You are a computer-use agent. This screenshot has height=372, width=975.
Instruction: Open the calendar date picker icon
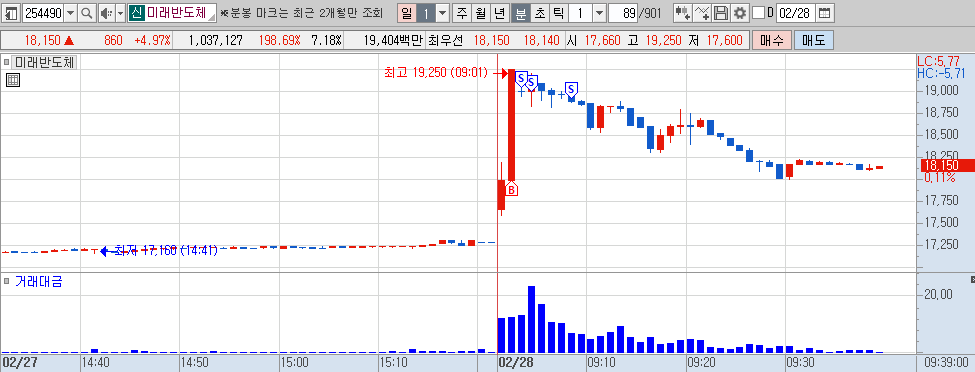pos(824,12)
